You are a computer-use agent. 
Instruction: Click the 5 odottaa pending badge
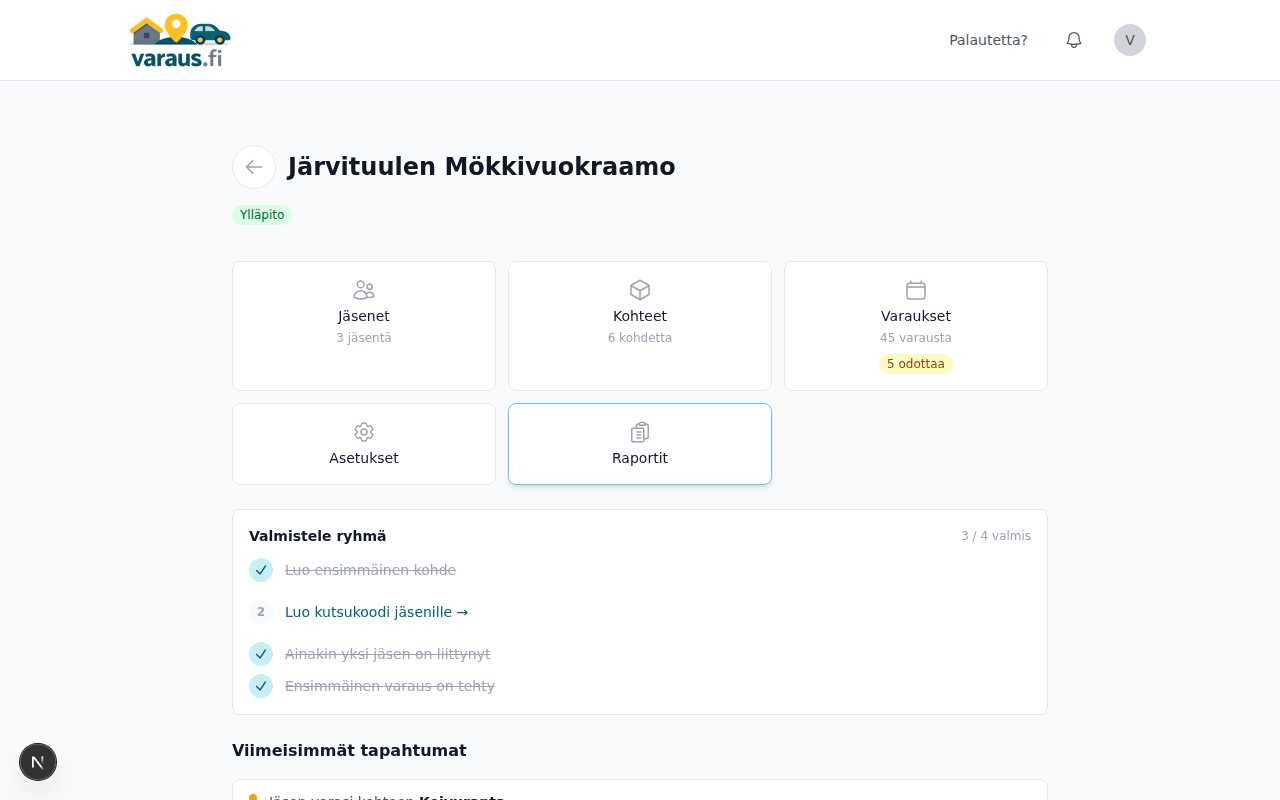click(x=916, y=364)
